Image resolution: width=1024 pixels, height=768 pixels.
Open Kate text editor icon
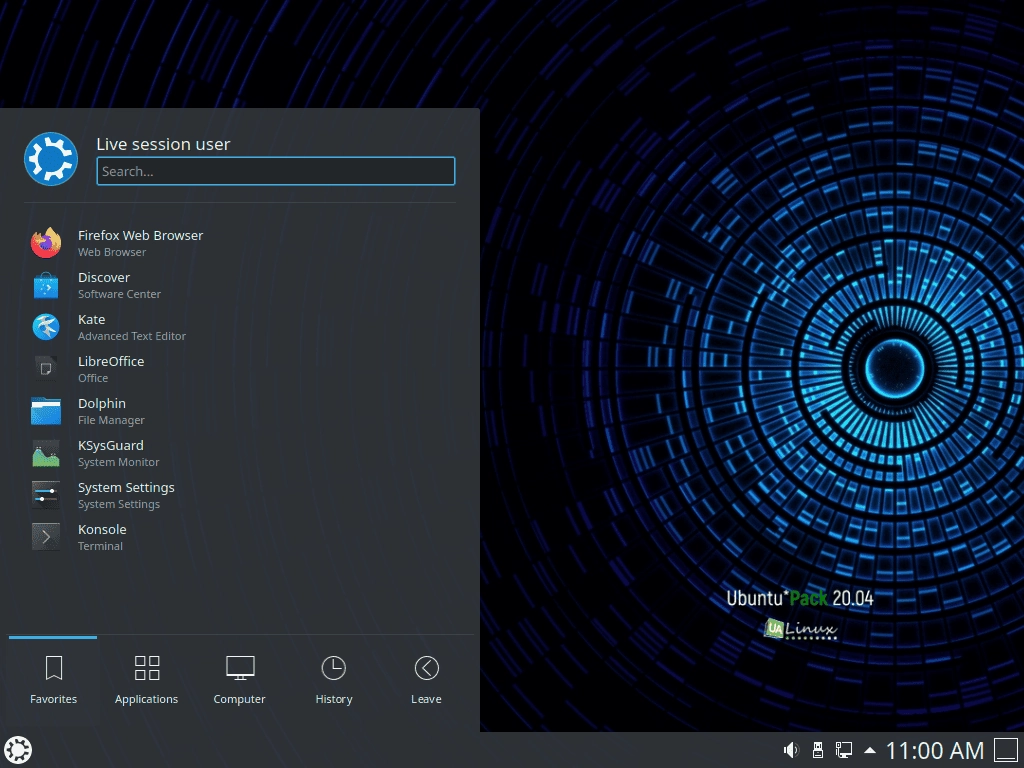[x=46, y=327]
